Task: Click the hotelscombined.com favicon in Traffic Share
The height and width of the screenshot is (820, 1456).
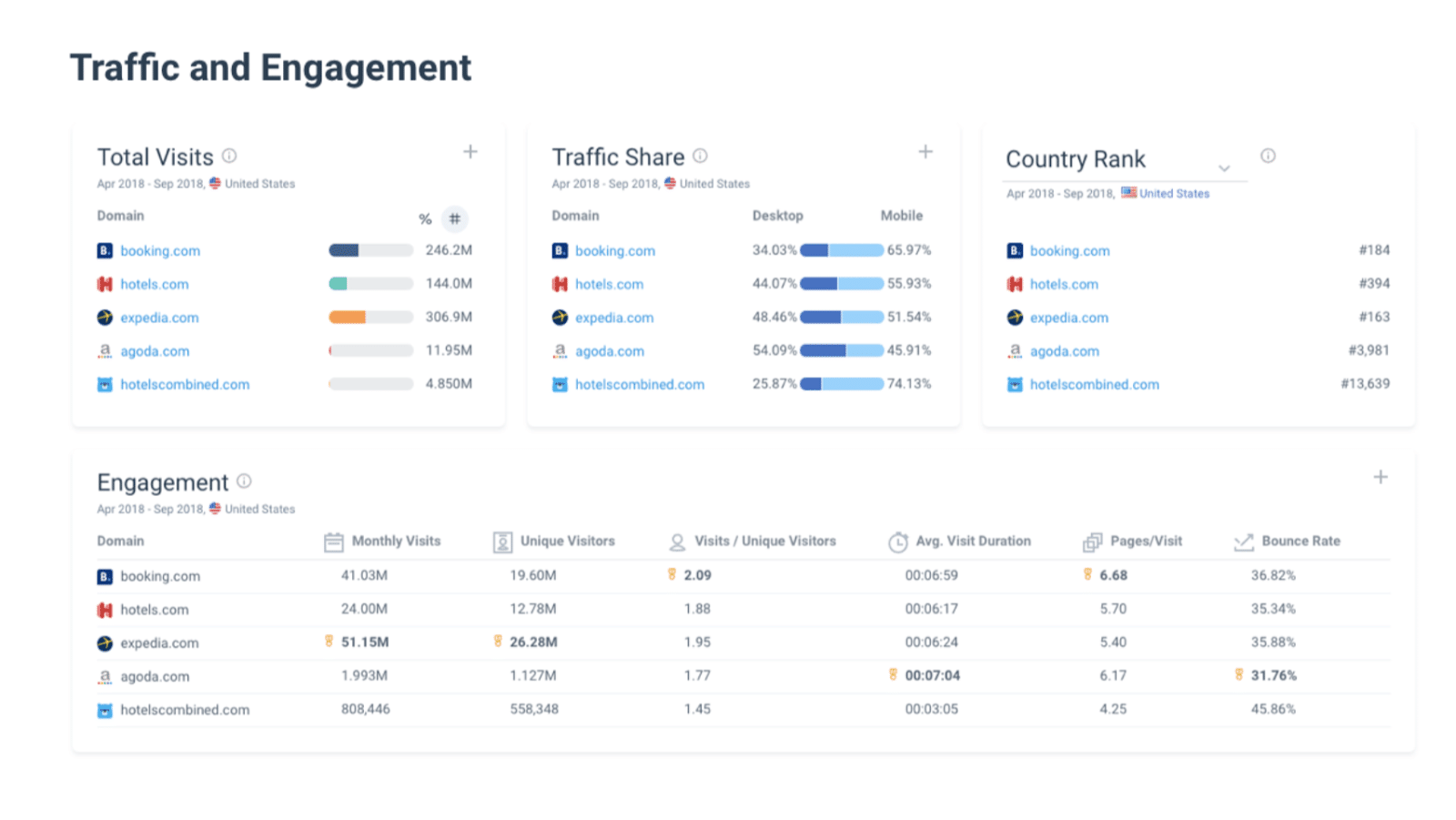Action: [x=560, y=384]
